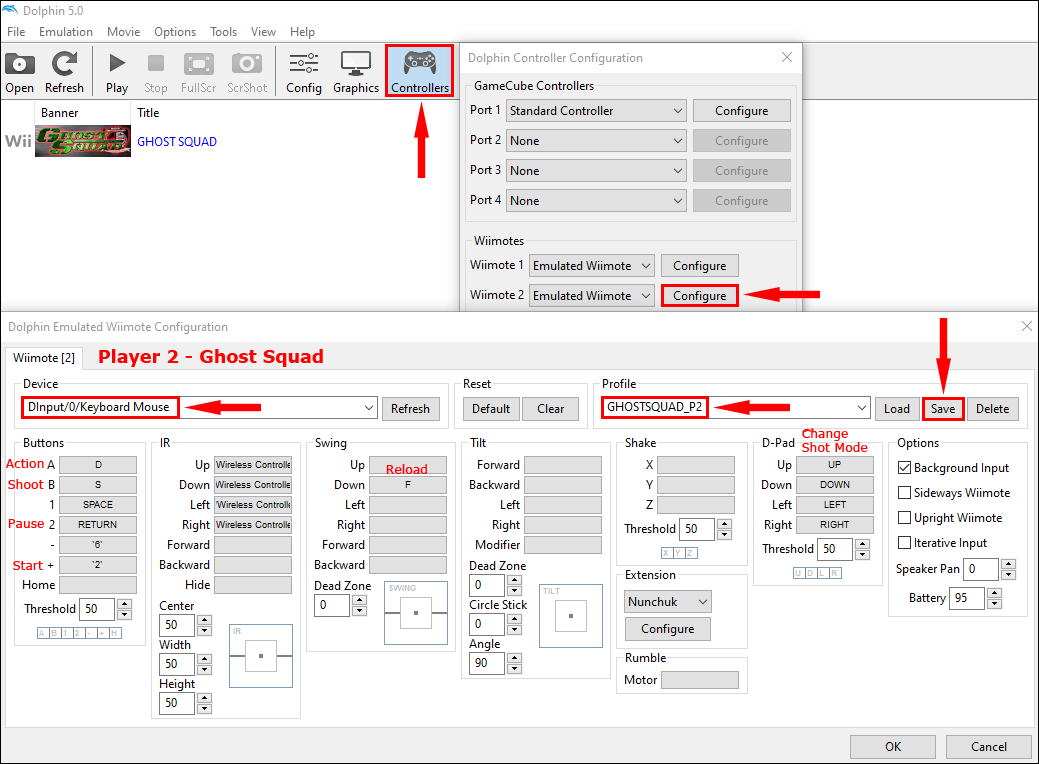The width and height of the screenshot is (1039, 764).
Task: Click D-Pad Up mapping field UP
Action: pos(835,464)
